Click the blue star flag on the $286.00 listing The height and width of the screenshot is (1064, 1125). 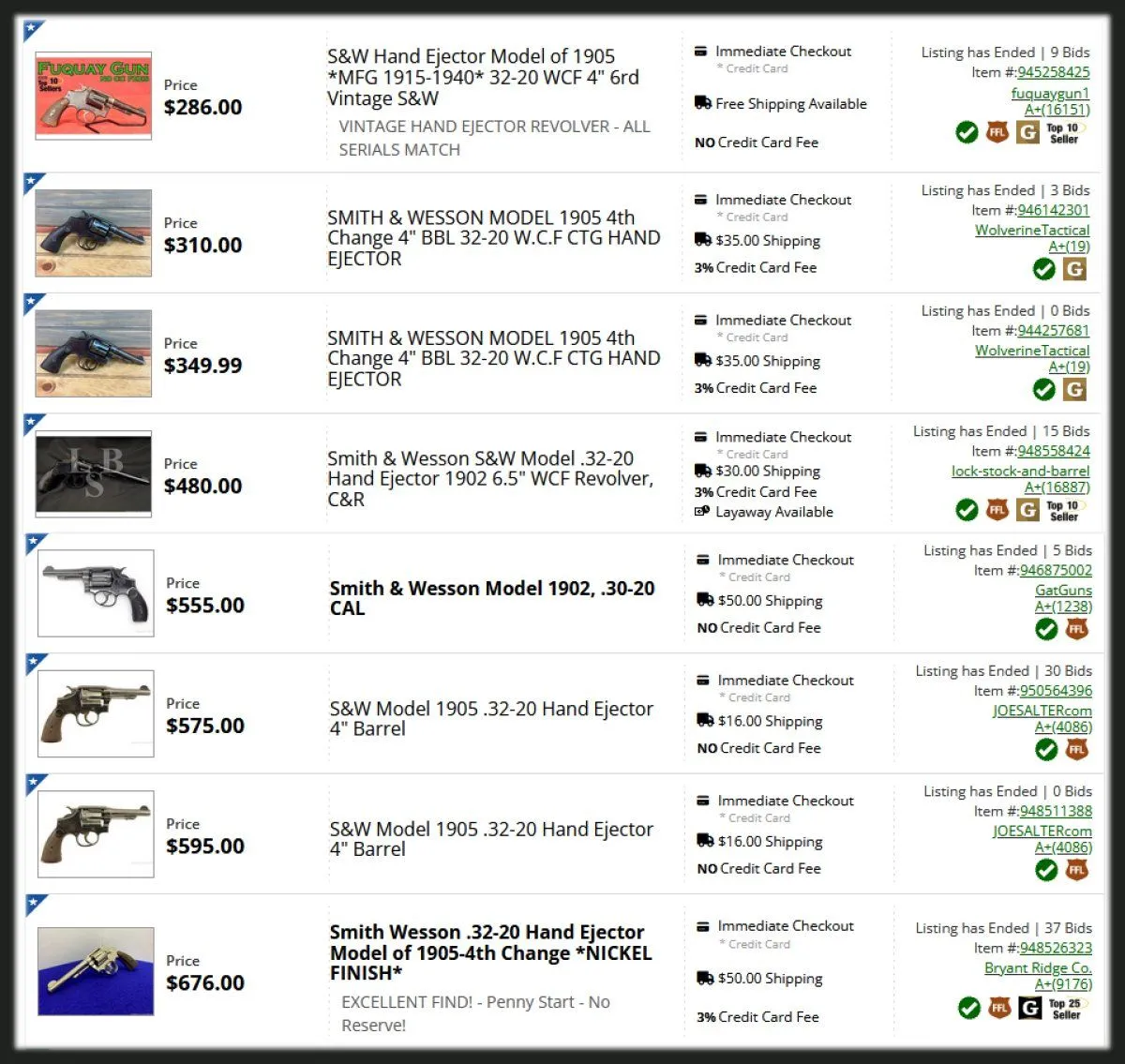33,30
